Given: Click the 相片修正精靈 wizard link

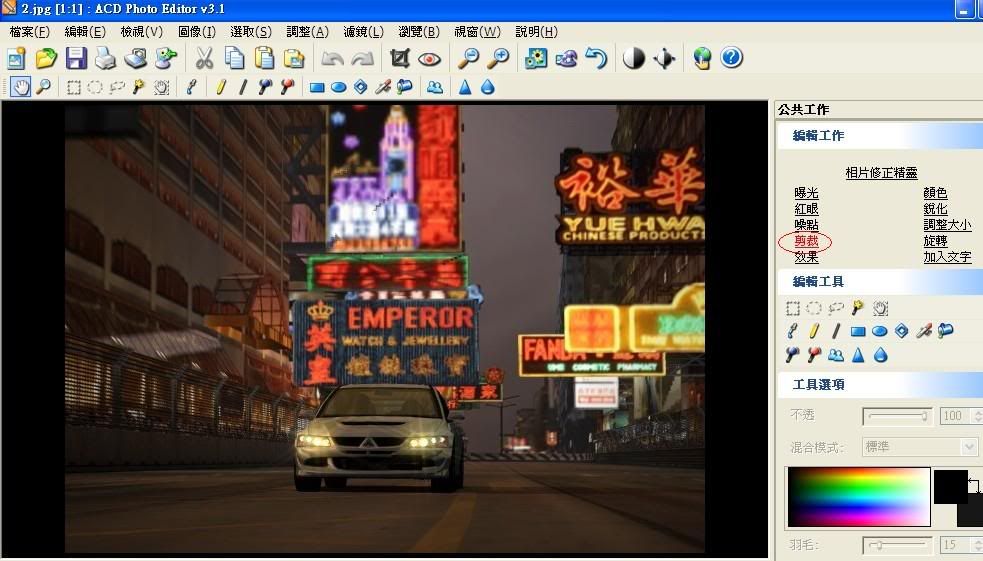Looking at the screenshot, I should [881, 173].
